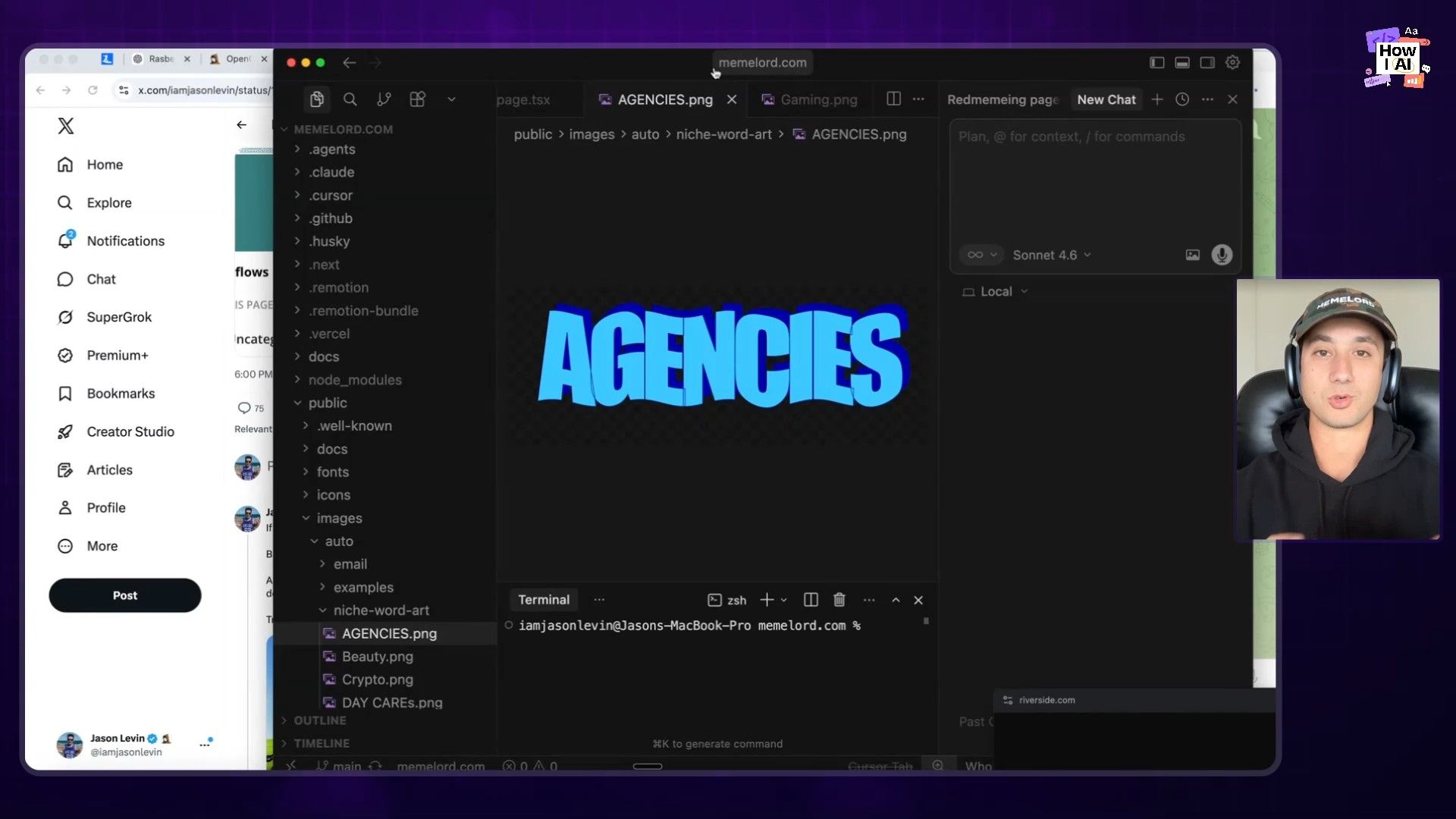Select the zsh terminal shell label
Viewport: 1456px width, 819px height.
[727, 600]
